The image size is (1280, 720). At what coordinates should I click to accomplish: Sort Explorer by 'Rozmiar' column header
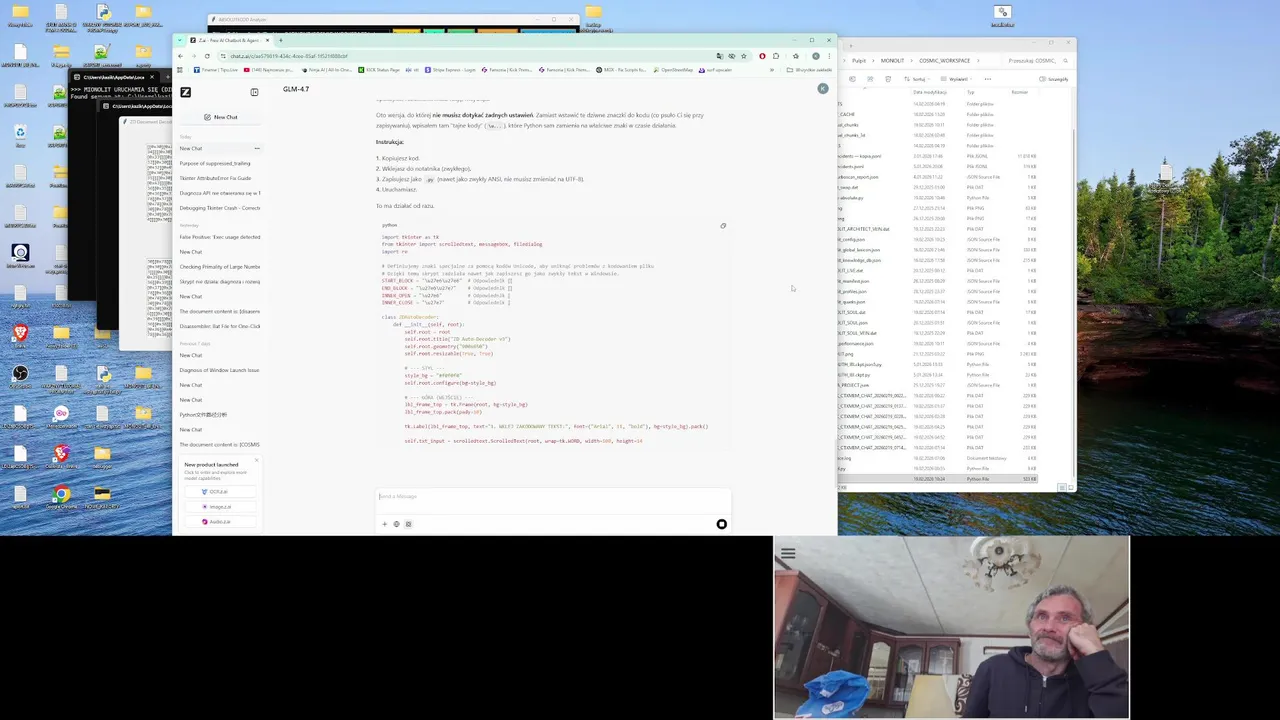[x=1020, y=92]
